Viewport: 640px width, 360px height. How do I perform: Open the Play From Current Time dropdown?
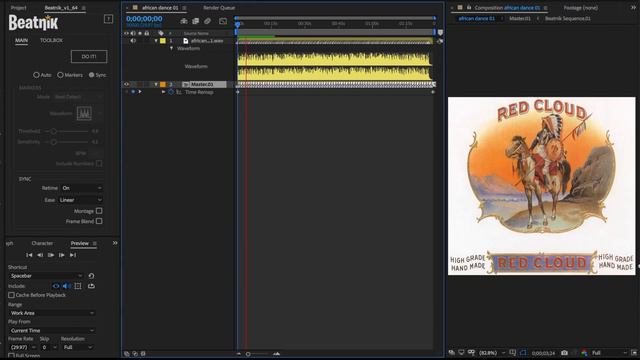51,331
